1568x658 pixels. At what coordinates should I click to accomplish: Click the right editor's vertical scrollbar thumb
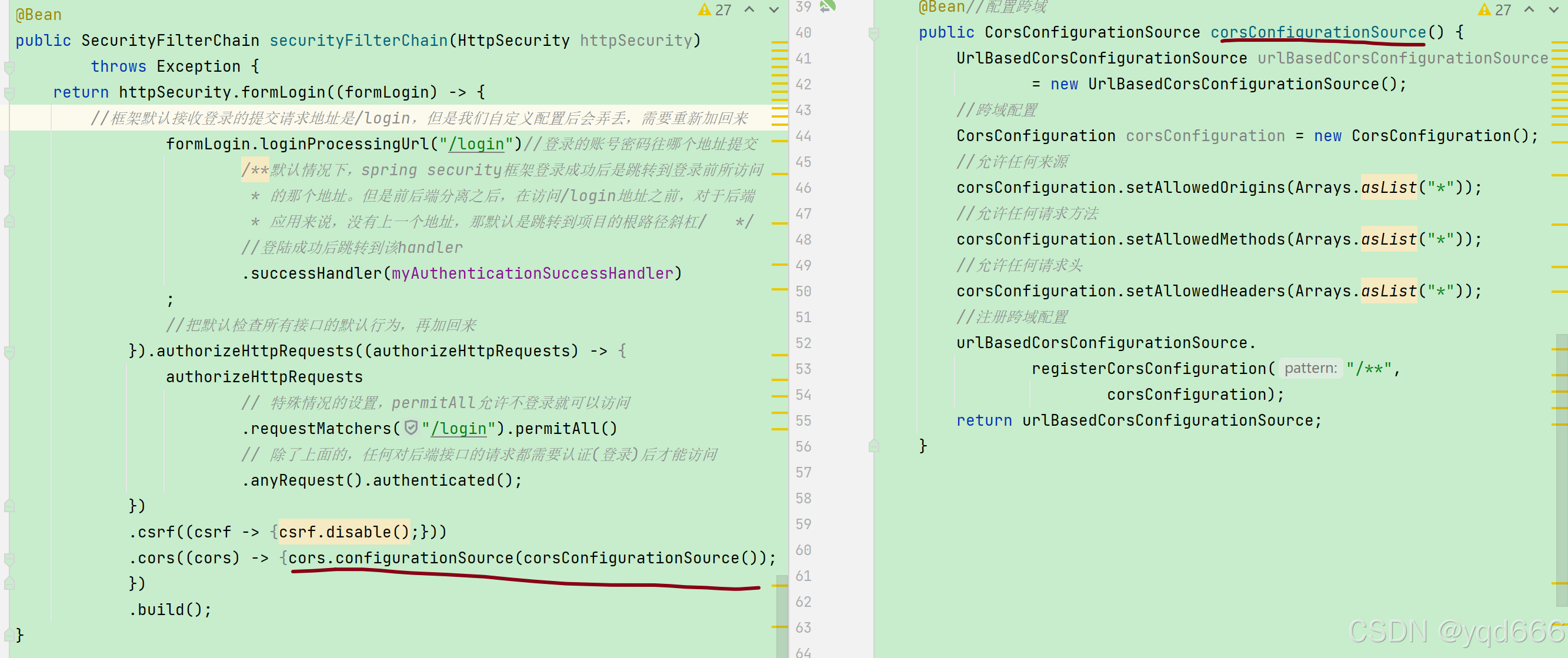[1561, 469]
